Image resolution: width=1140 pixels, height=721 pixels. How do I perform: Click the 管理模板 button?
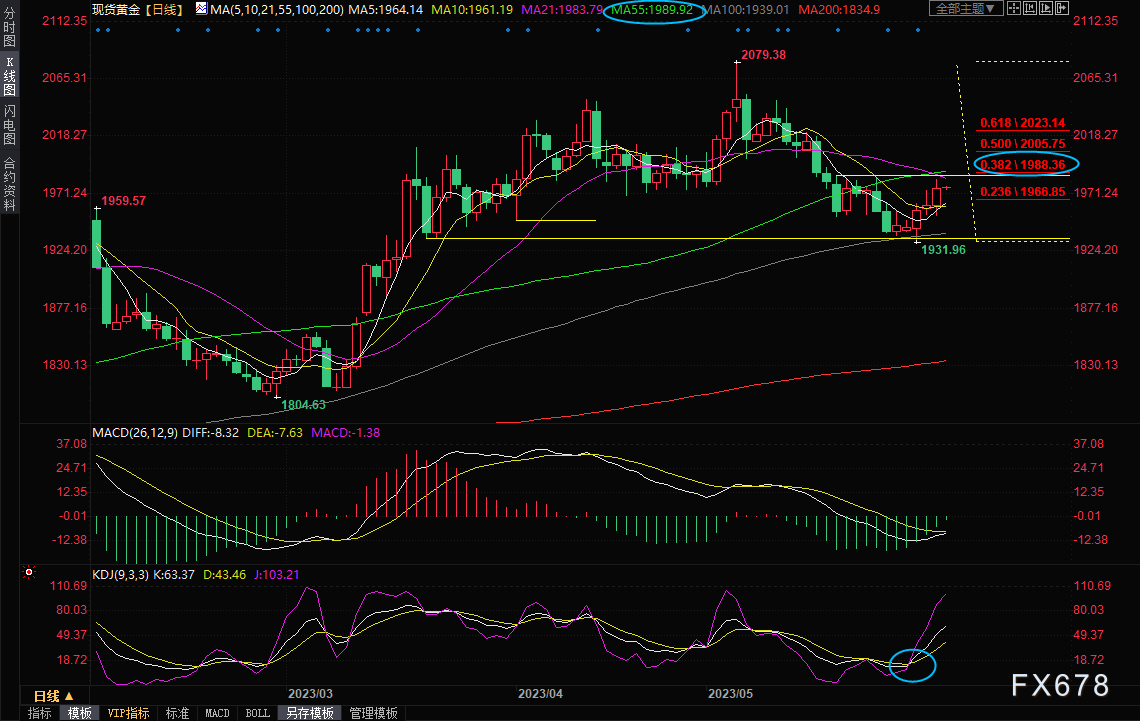pos(374,713)
